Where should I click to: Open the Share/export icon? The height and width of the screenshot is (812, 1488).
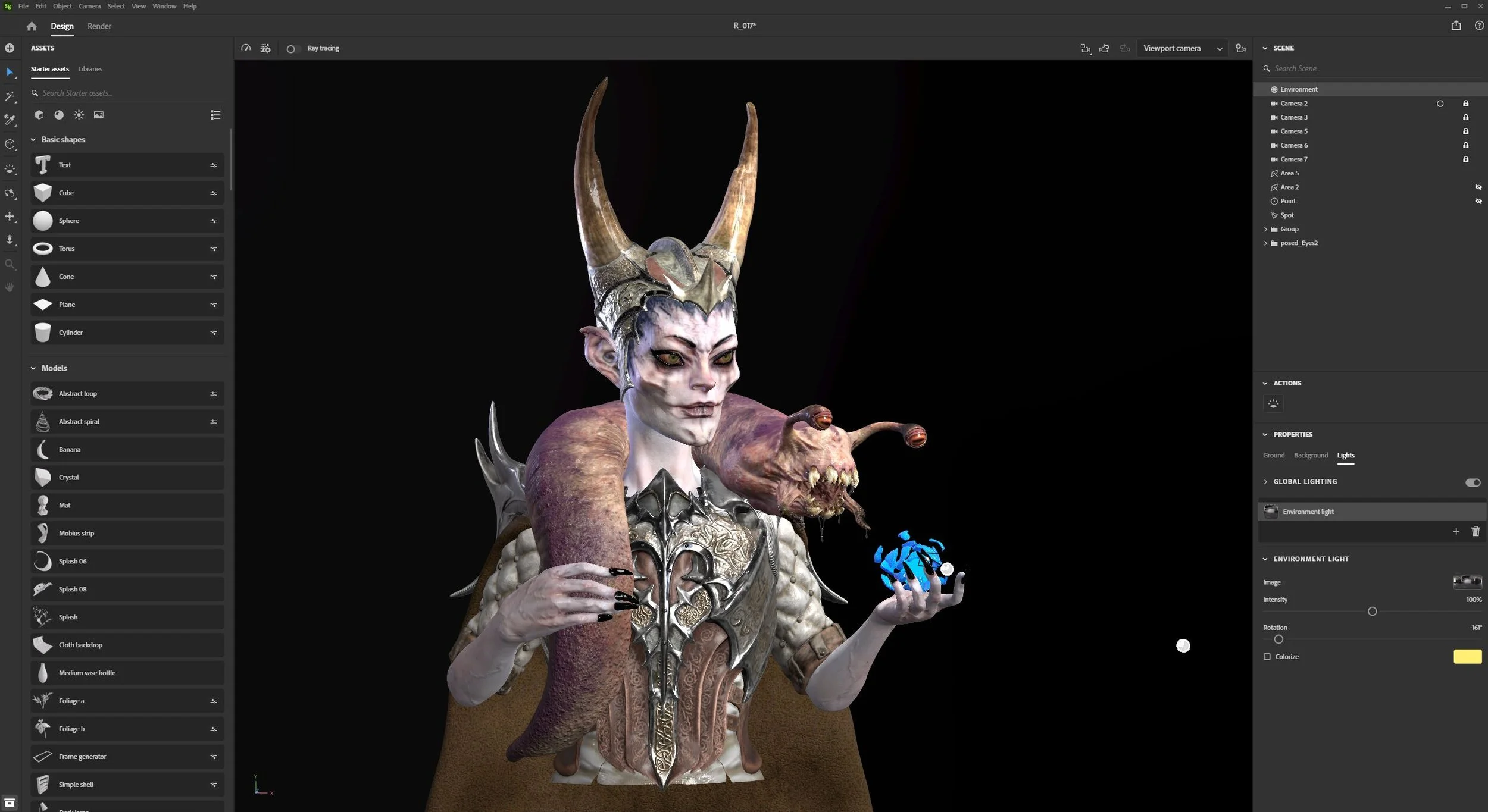click(1456, 26)
